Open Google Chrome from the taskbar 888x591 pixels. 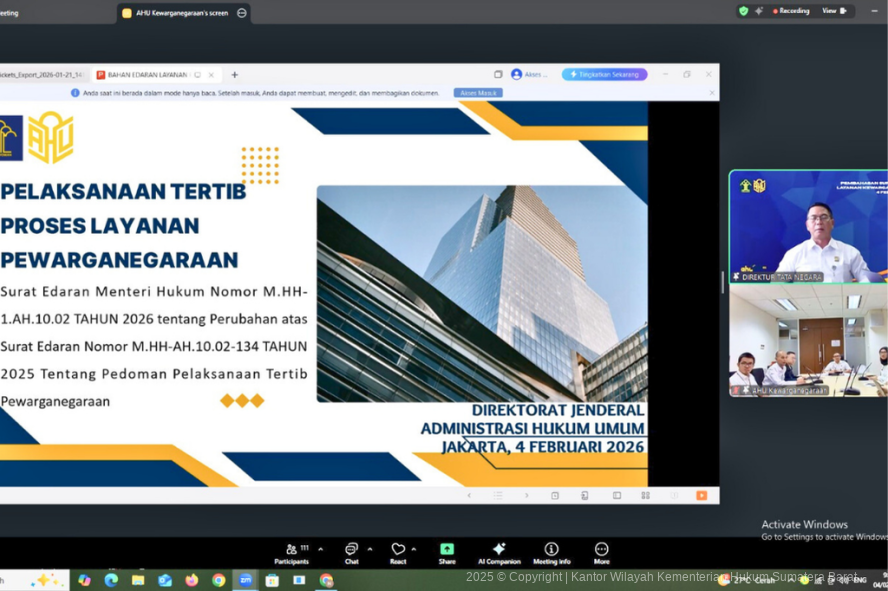[x=218, y=580]
